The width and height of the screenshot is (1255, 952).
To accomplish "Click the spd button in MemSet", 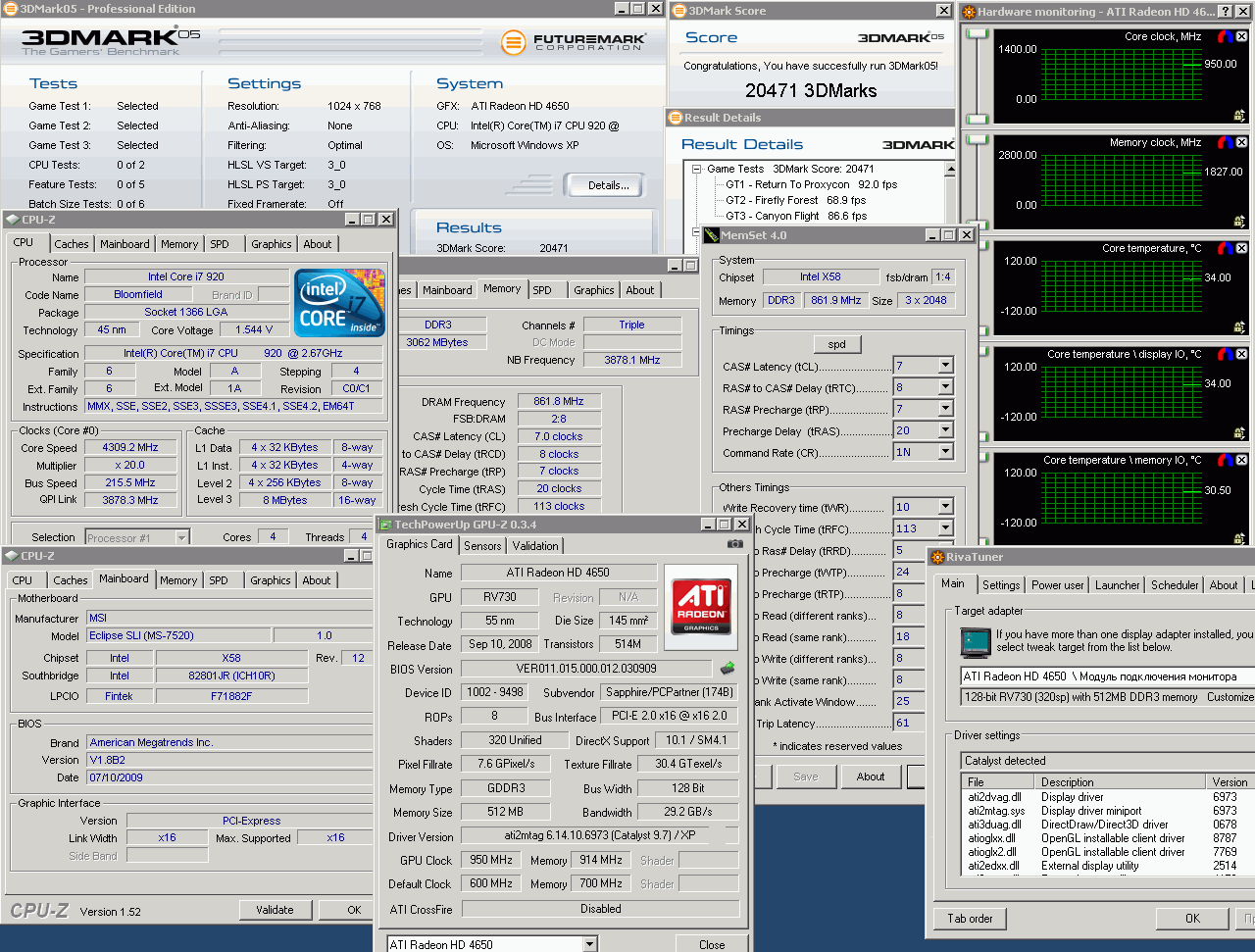I will pos(836,344).
